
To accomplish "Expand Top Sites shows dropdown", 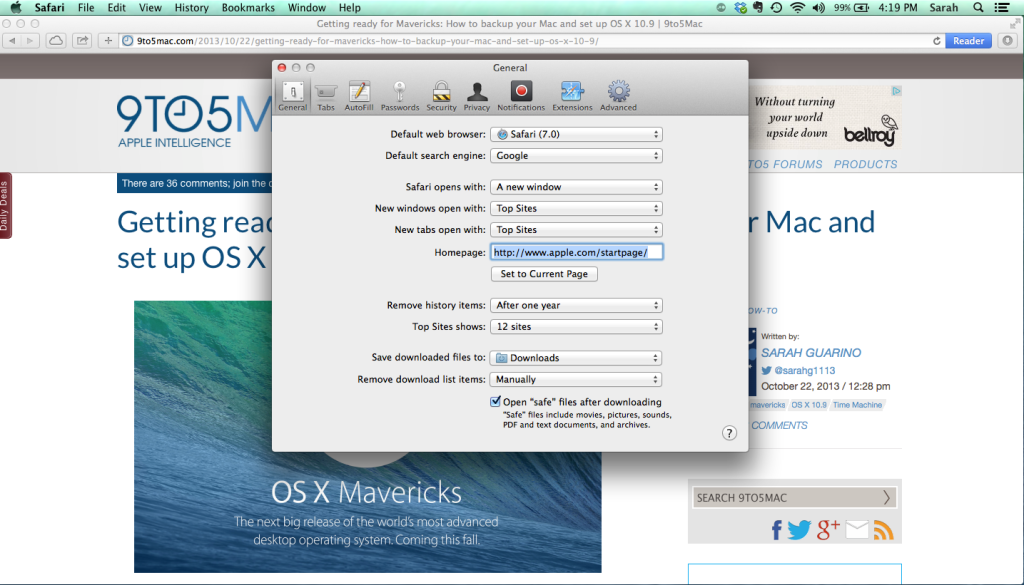I will point(576,326).
